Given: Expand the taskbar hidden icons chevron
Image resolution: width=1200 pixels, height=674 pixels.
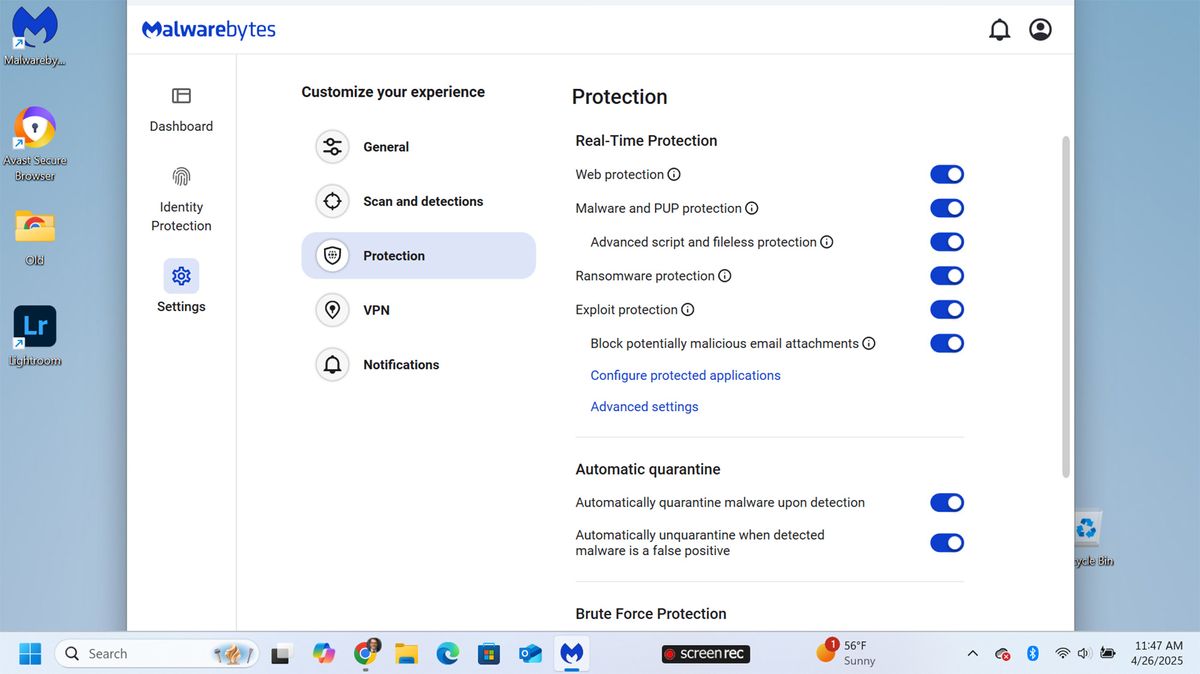Looking at the screenshot, I should click(x=972, y=653).
